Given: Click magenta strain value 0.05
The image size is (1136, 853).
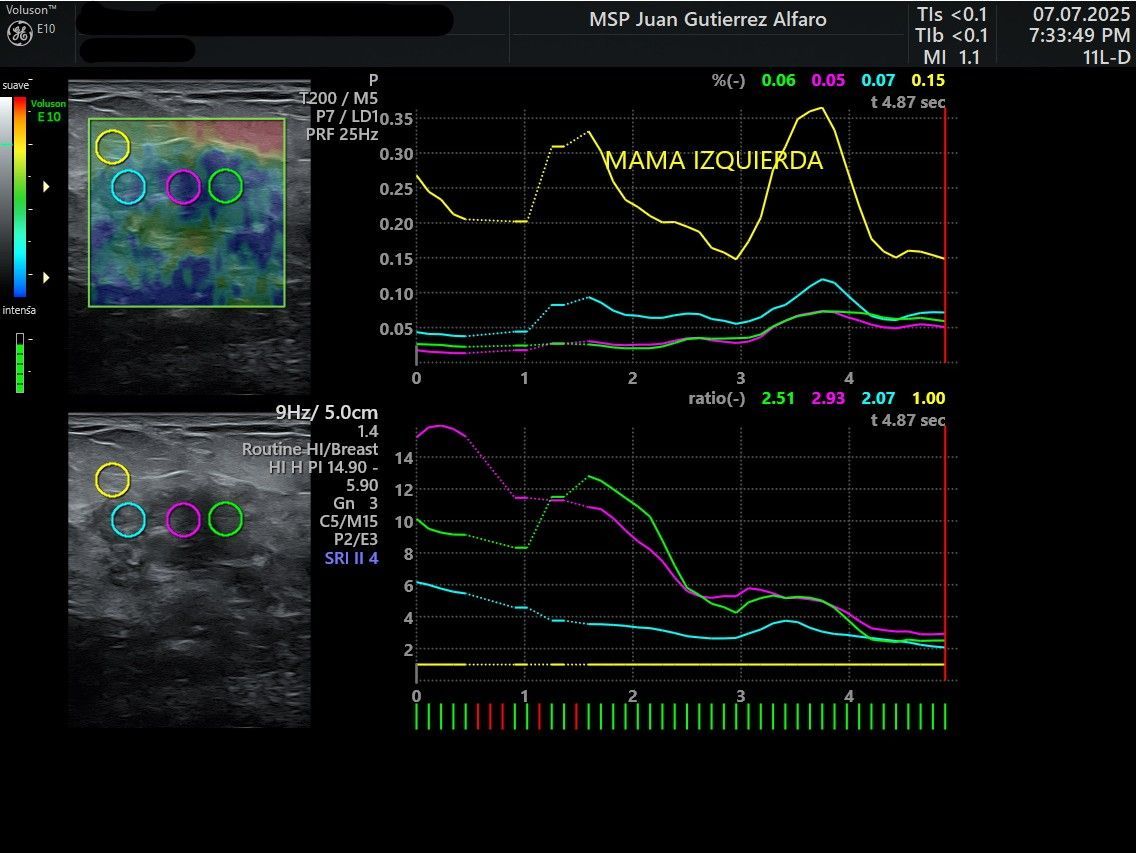Looking at the screenshot, I should pyautogui.click(x=828, y=80).
